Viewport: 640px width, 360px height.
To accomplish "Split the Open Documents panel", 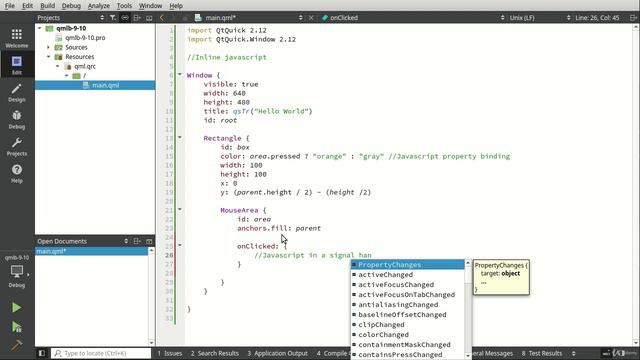I will click(137, 241).
